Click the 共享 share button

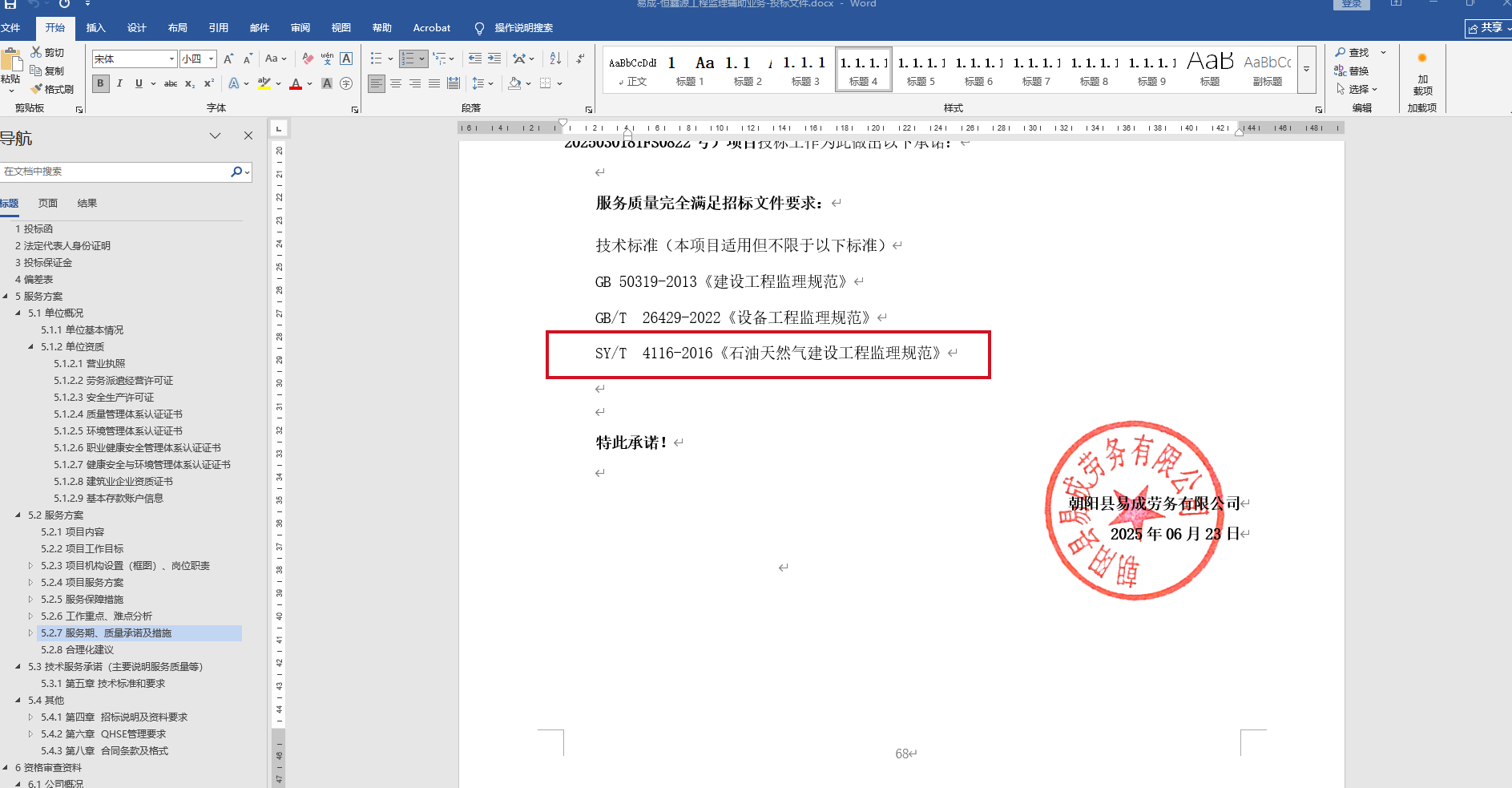click(x=1487, y=28)
